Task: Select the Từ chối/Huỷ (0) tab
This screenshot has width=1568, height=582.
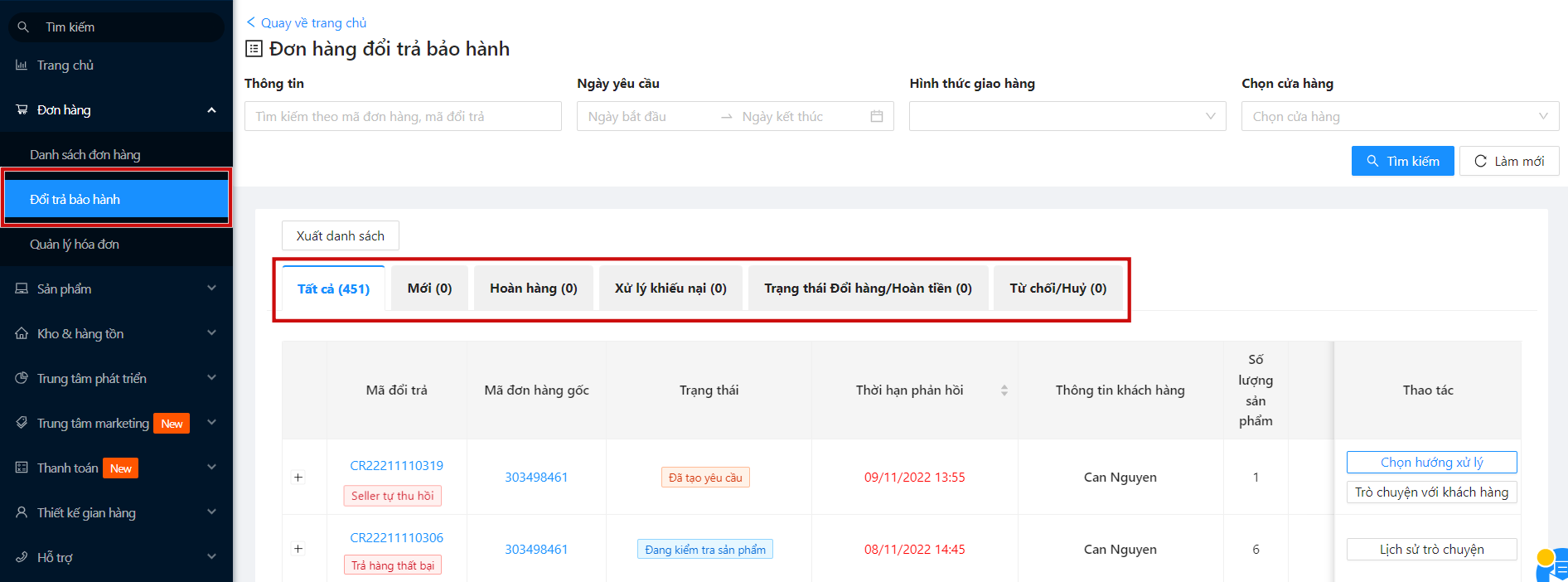Action: [1057, 289]
